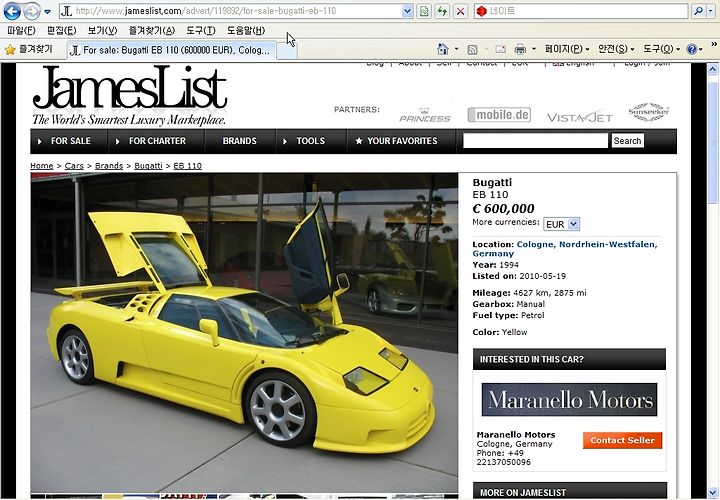The width and height of the screenshot is (720, 500).
Task: Click the Mileage 4627 km value
Action: tap(550, 292)
